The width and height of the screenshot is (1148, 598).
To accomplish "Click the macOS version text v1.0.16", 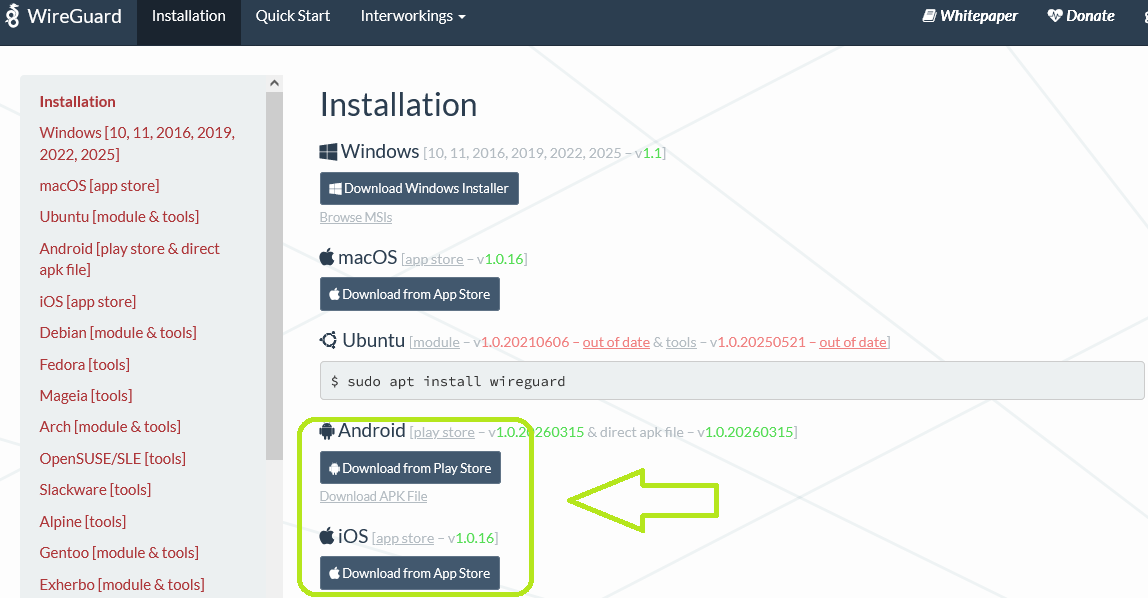I will [500, 259].
